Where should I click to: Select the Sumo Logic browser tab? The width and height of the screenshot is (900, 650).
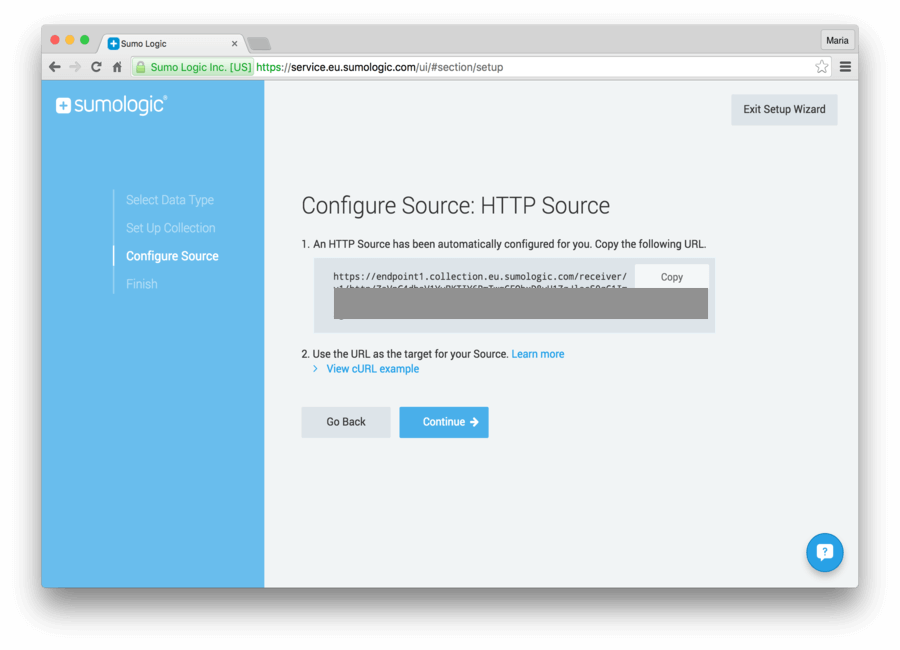tap(172, 44)
